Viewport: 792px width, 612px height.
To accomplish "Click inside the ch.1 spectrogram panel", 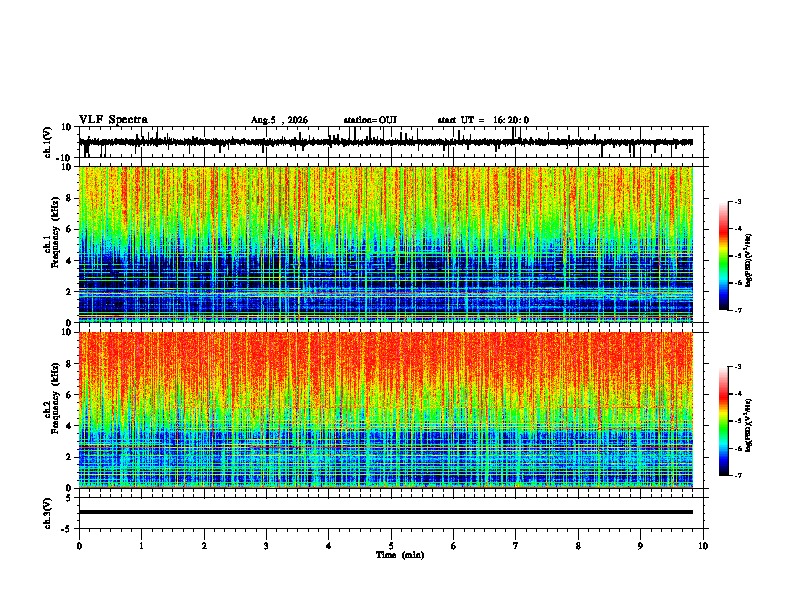I will [x=386, y=244].
